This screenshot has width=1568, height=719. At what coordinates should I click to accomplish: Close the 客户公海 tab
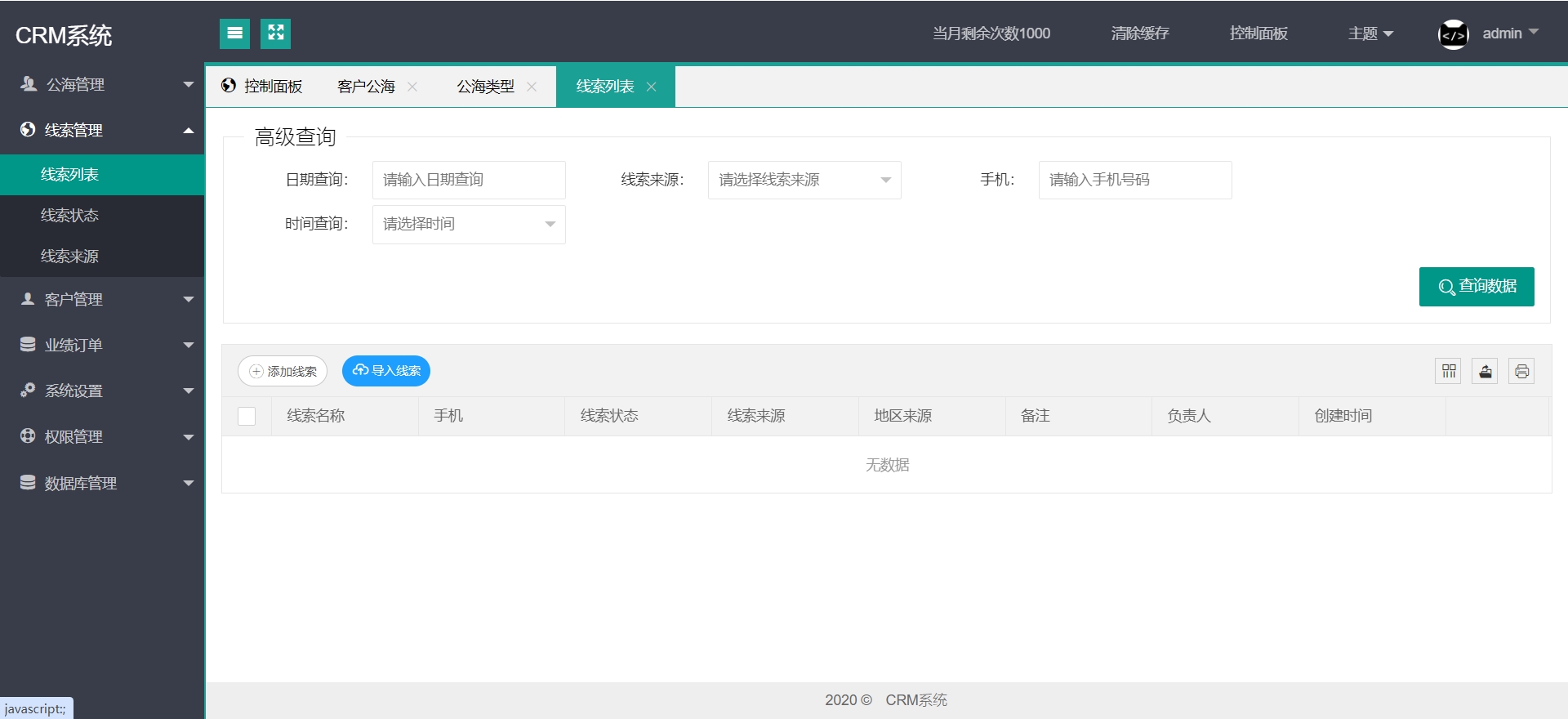412,87
